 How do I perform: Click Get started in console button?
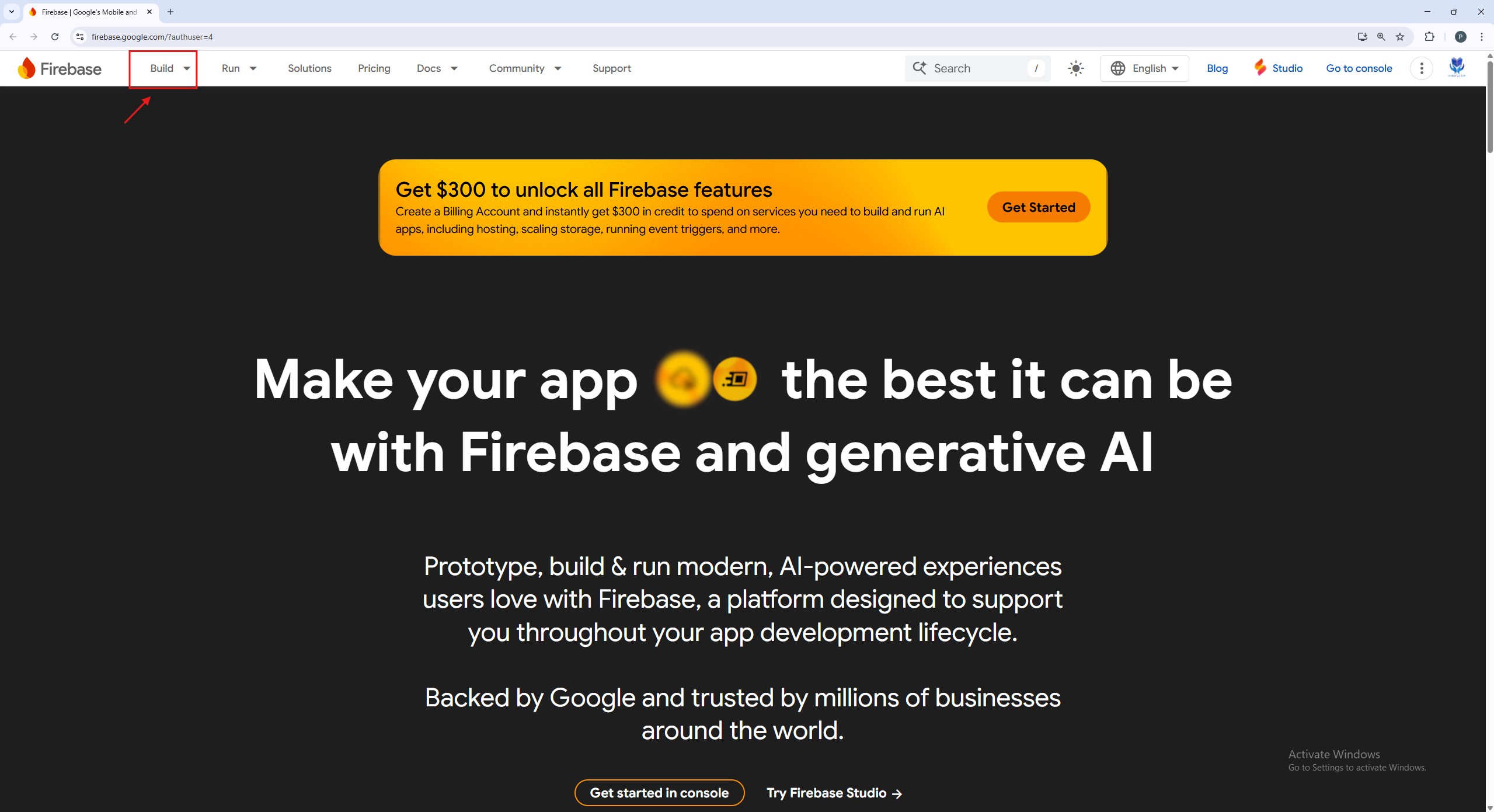click(x=659, y=793)
